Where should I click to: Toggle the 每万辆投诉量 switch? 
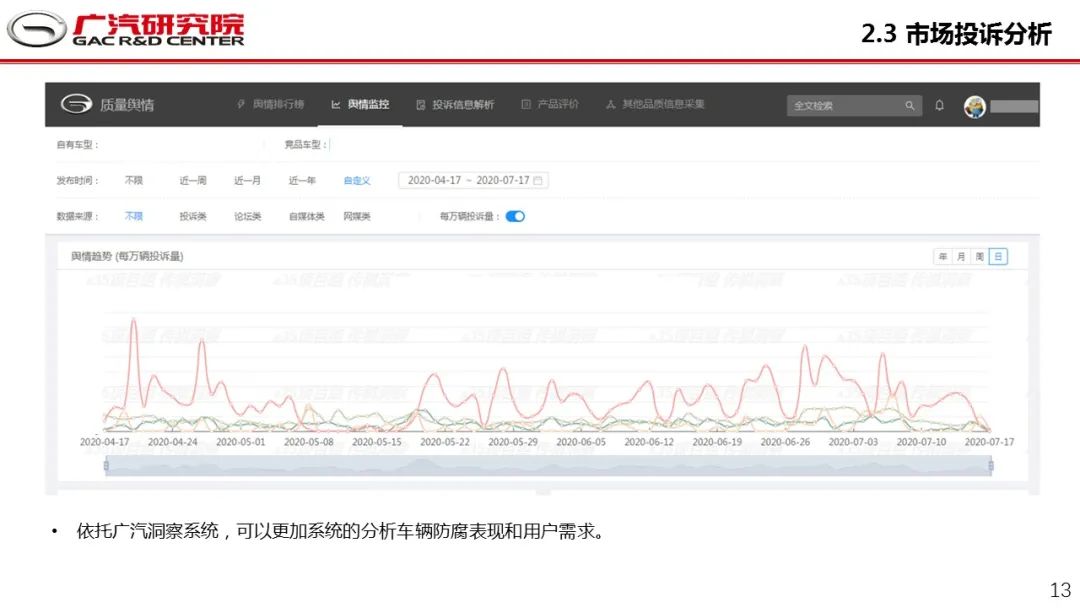click(x=515, y=216)
